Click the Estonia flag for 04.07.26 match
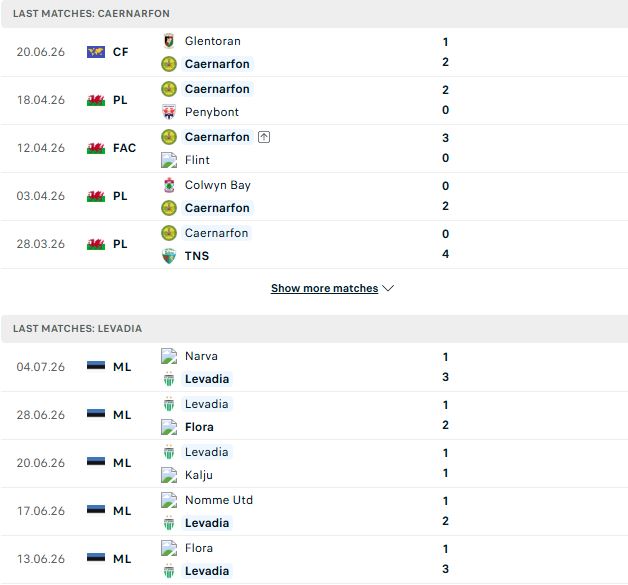Image resolution: width=628 pixels, height=585 pixels. point(96,366)
